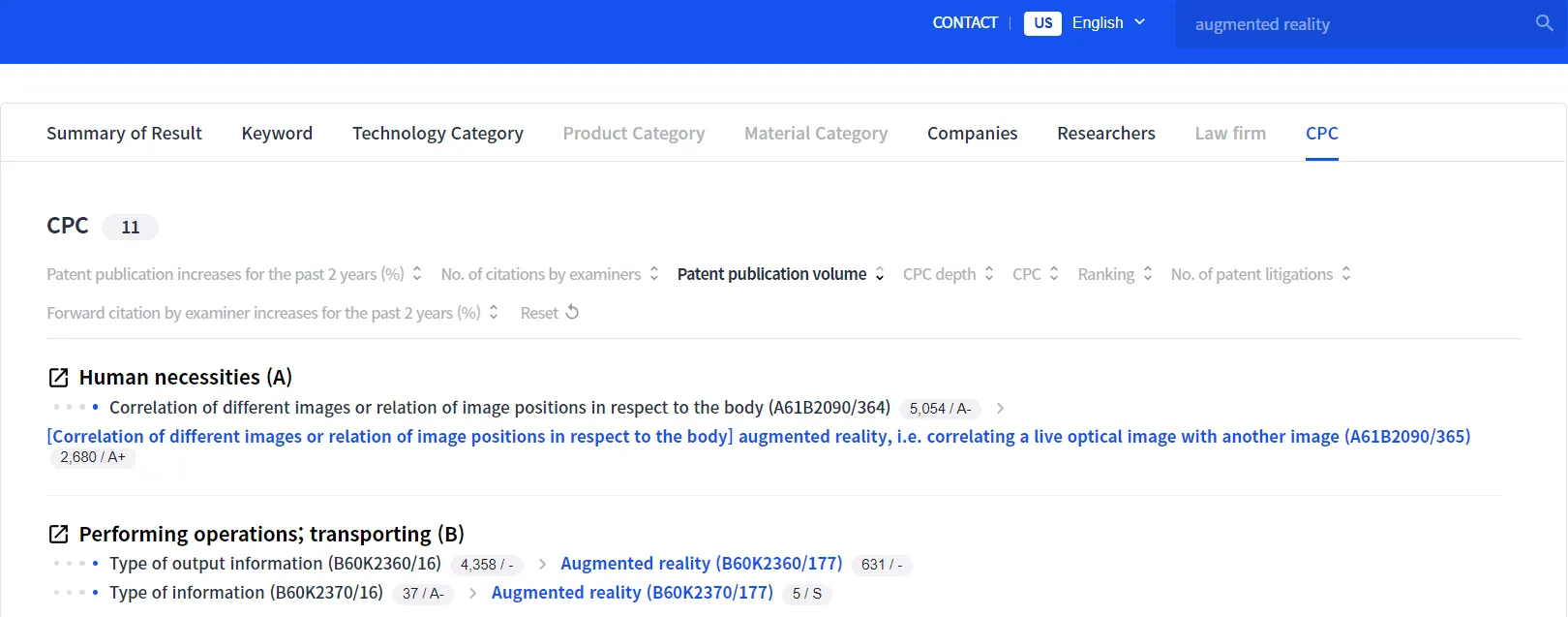The height and width of the screenshot is (617, 1568).
Task: Click the search magnifier icon
Action: 1544,23
